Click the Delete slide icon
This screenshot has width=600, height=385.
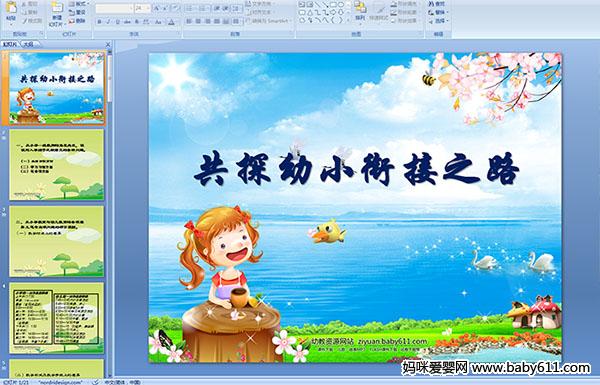77,21
